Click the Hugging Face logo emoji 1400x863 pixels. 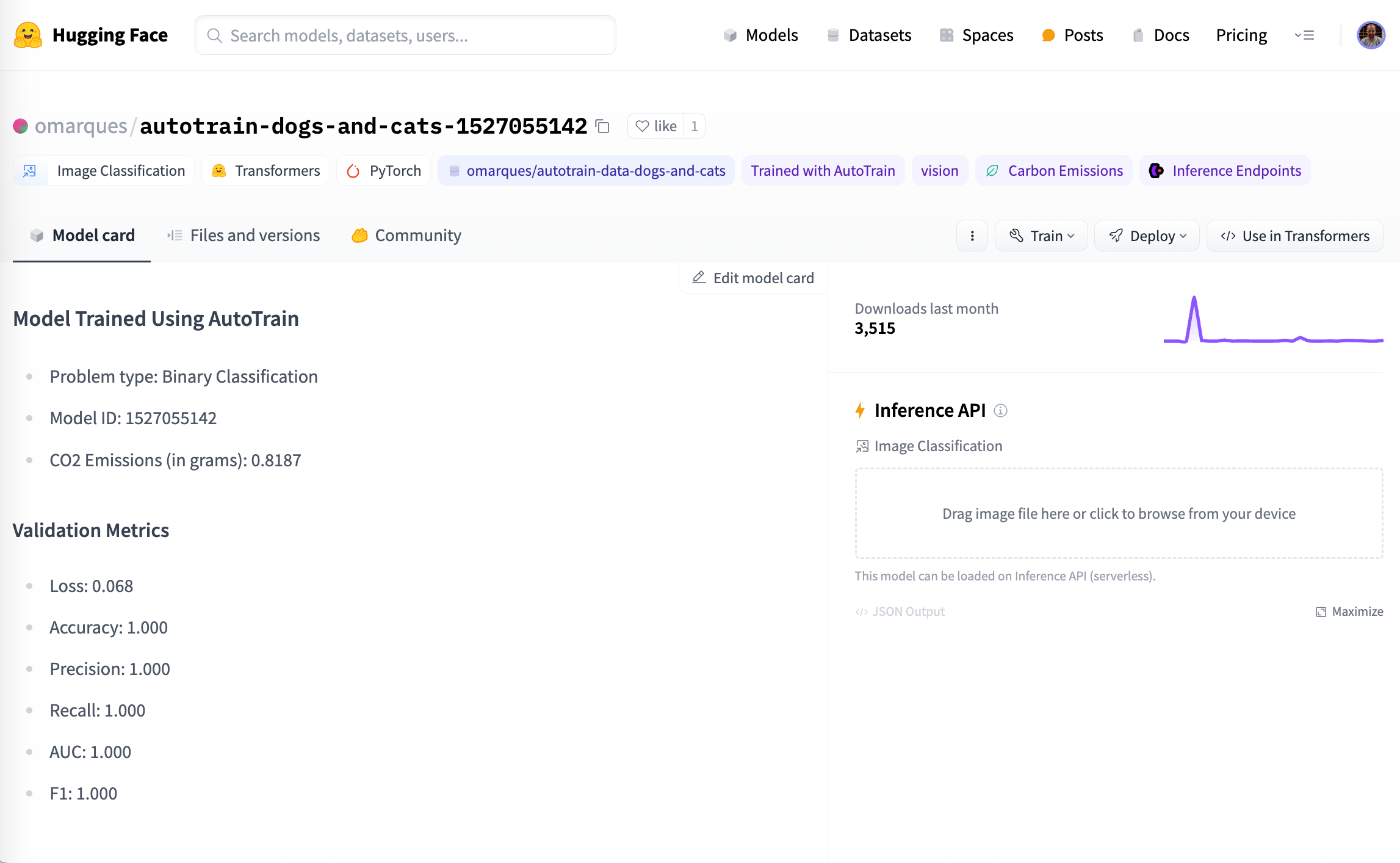pos(28,35)
